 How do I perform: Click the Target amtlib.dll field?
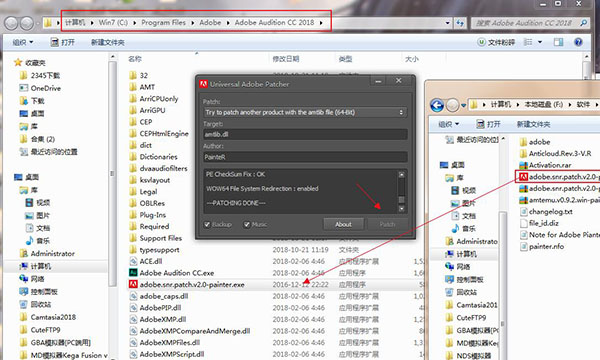coord(305,134)
